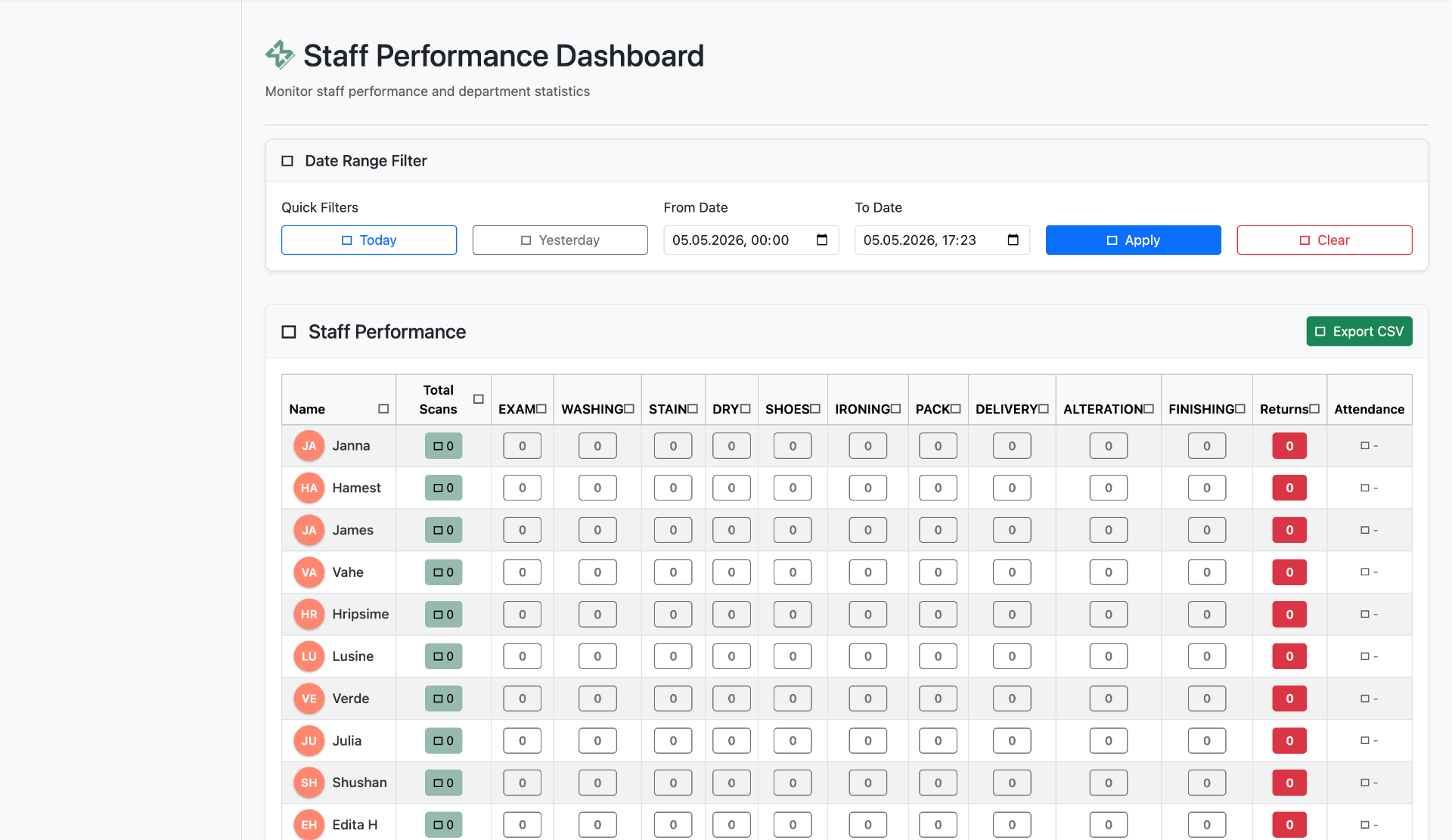Viewport: 1452px width, 840px height.
Task: Click Hamest's red Returns badge
Action: coord(1289,488)
